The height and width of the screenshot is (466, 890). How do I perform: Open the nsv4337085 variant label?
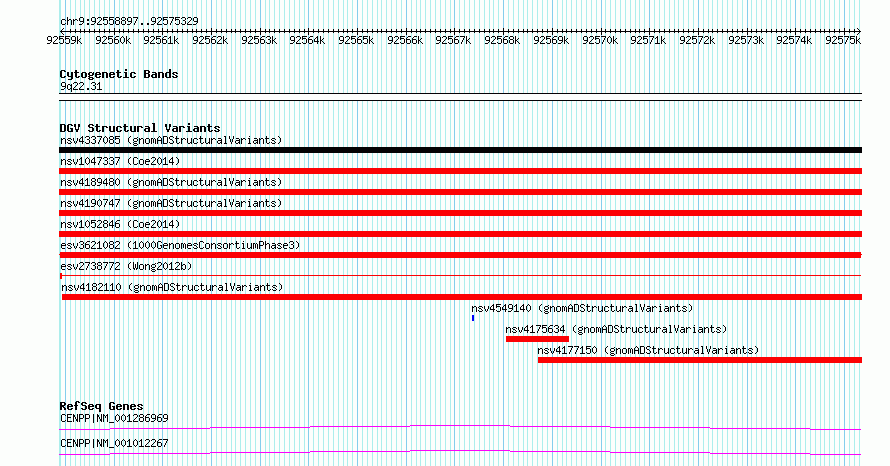(x=171, y=140)
